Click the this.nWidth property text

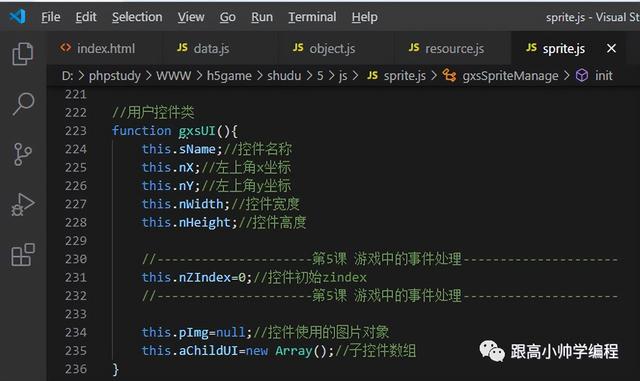pyautogui.click(x=182, y=204)
